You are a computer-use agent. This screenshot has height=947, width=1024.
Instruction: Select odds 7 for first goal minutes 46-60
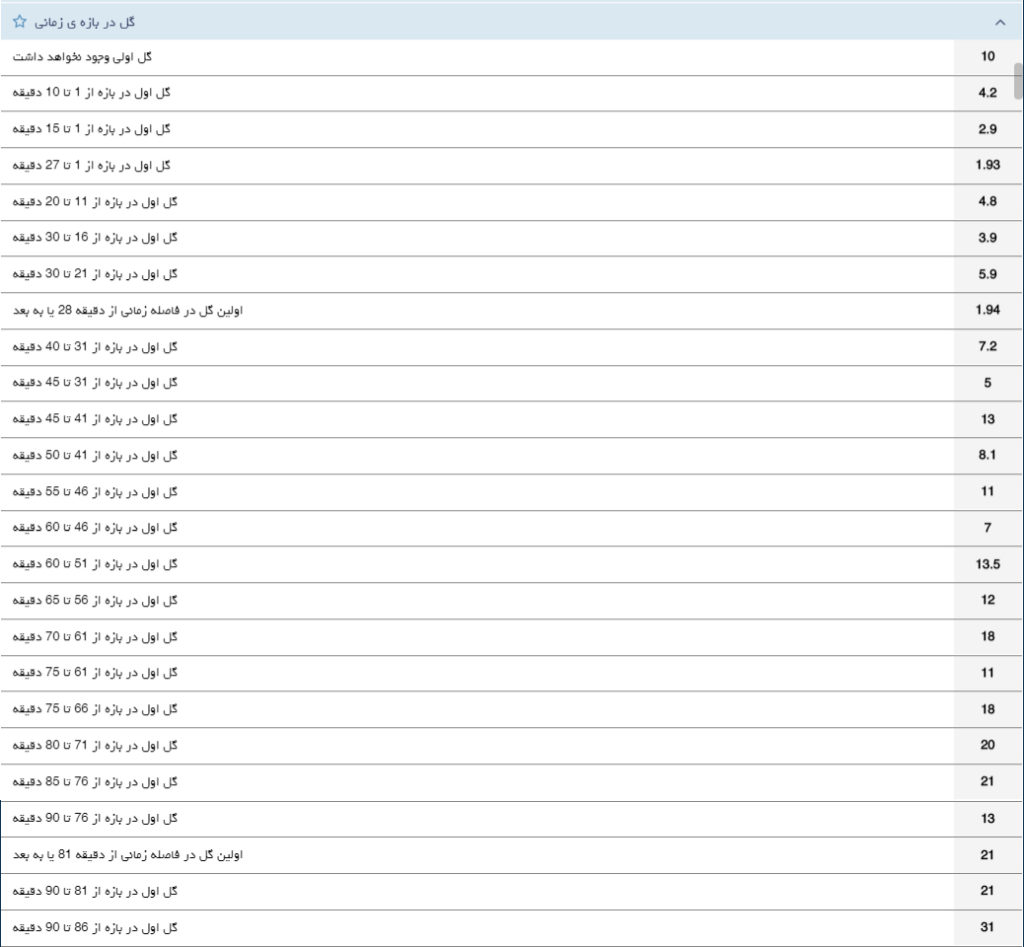[x=987, y=527]
